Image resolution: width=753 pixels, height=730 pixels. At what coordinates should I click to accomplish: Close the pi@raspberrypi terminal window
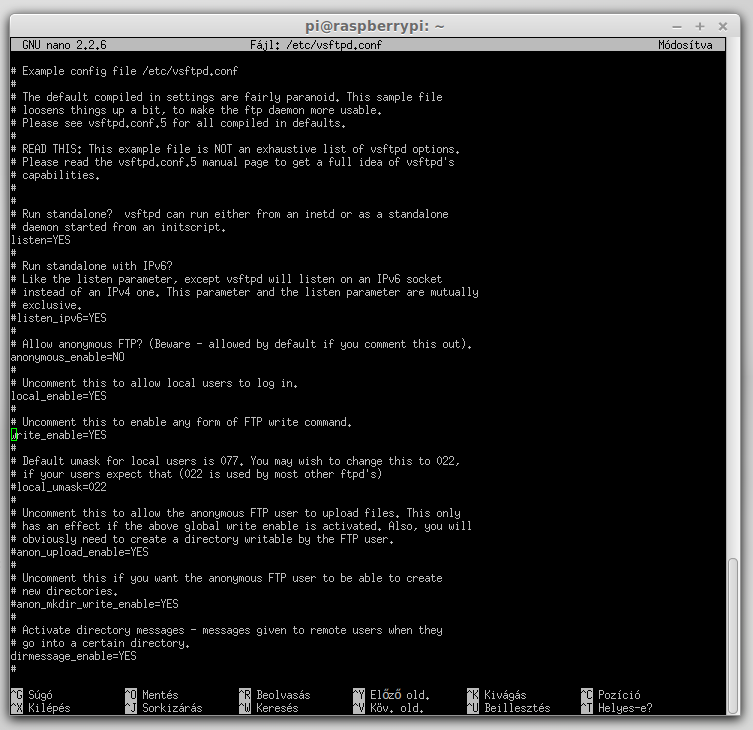[722, 26]
